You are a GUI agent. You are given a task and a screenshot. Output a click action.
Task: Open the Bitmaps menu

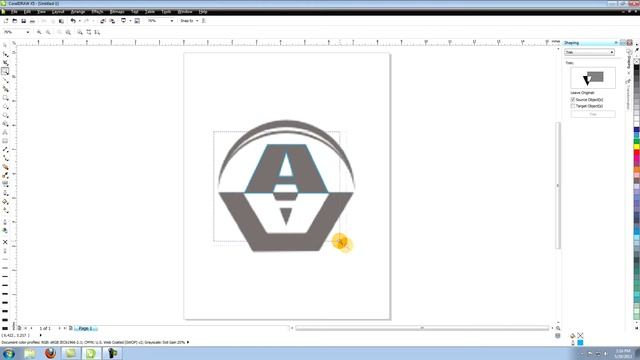[x=117, y=12]
